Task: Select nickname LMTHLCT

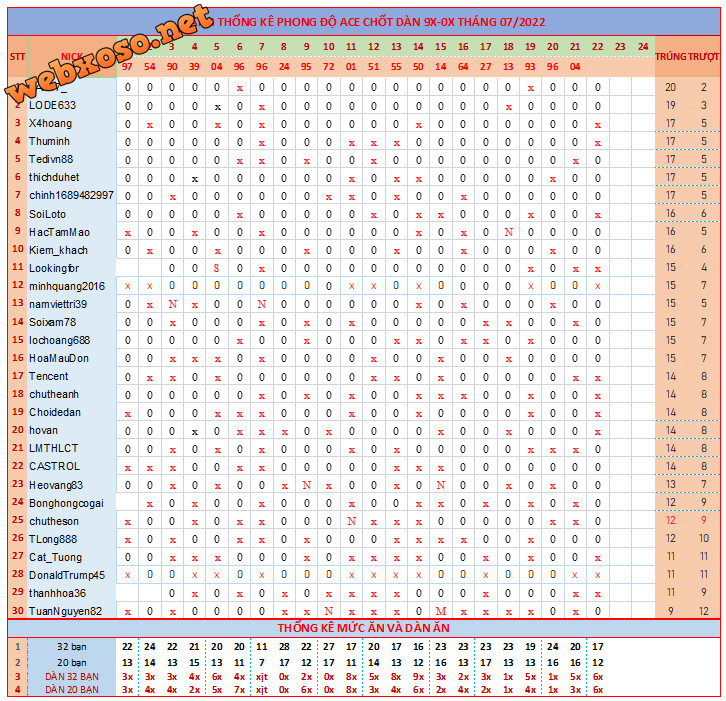Action: click(54, 448)
